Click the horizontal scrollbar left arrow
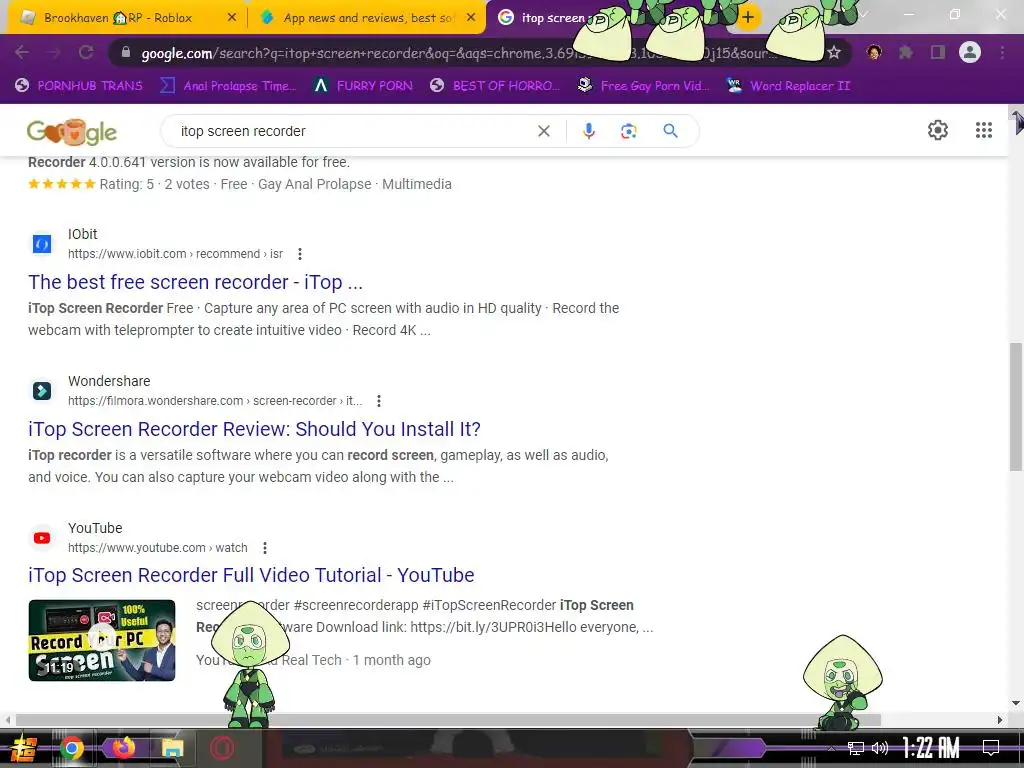 (7, 720)
